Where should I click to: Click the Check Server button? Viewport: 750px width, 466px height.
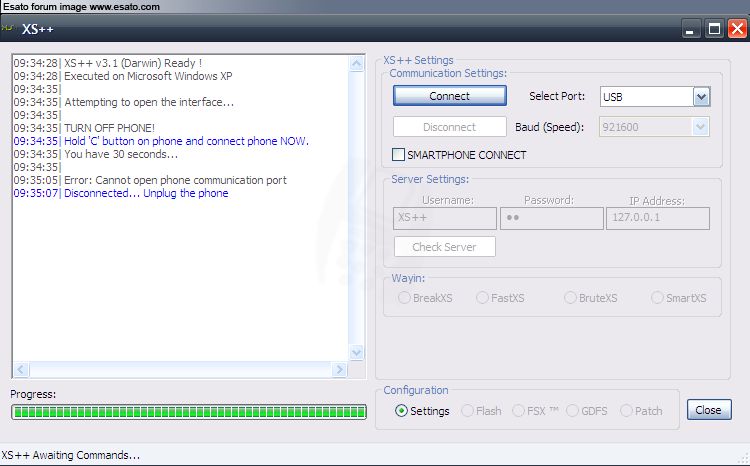[445, 247]
